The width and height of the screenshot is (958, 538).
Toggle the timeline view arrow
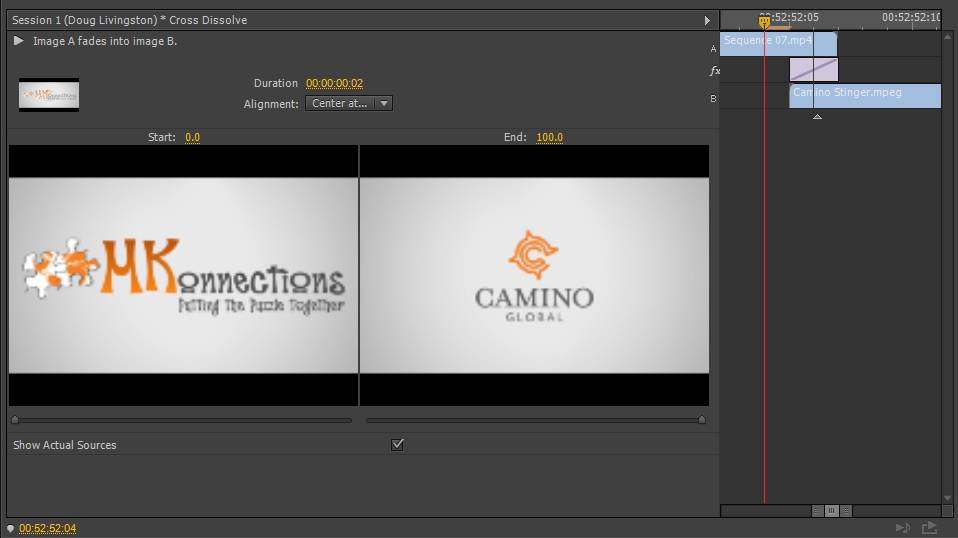pyautogui.click(x=707, y=20)
